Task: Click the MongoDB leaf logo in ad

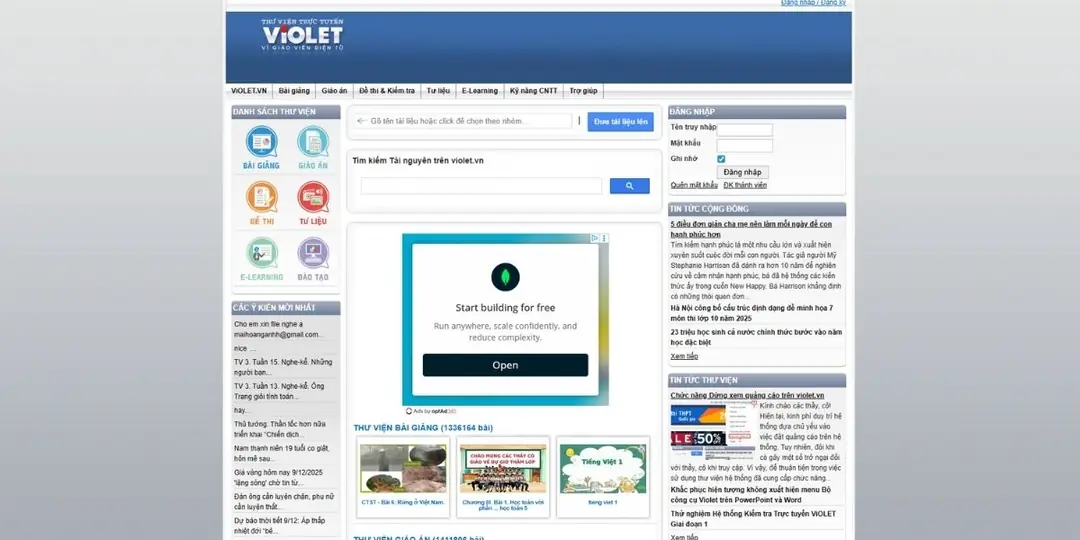Action: (x=505, y=276)
